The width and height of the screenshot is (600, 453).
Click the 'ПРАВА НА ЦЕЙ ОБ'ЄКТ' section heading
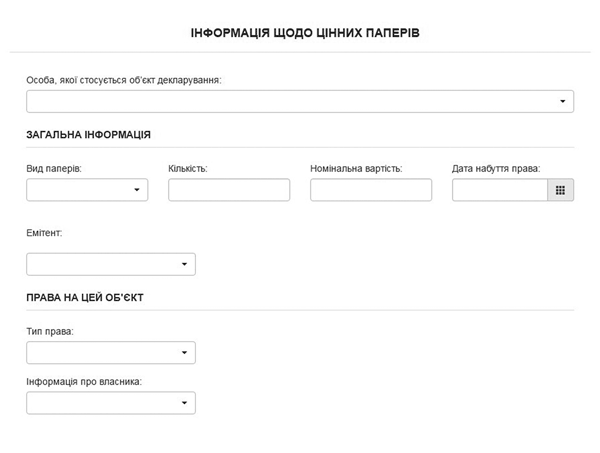85,297
